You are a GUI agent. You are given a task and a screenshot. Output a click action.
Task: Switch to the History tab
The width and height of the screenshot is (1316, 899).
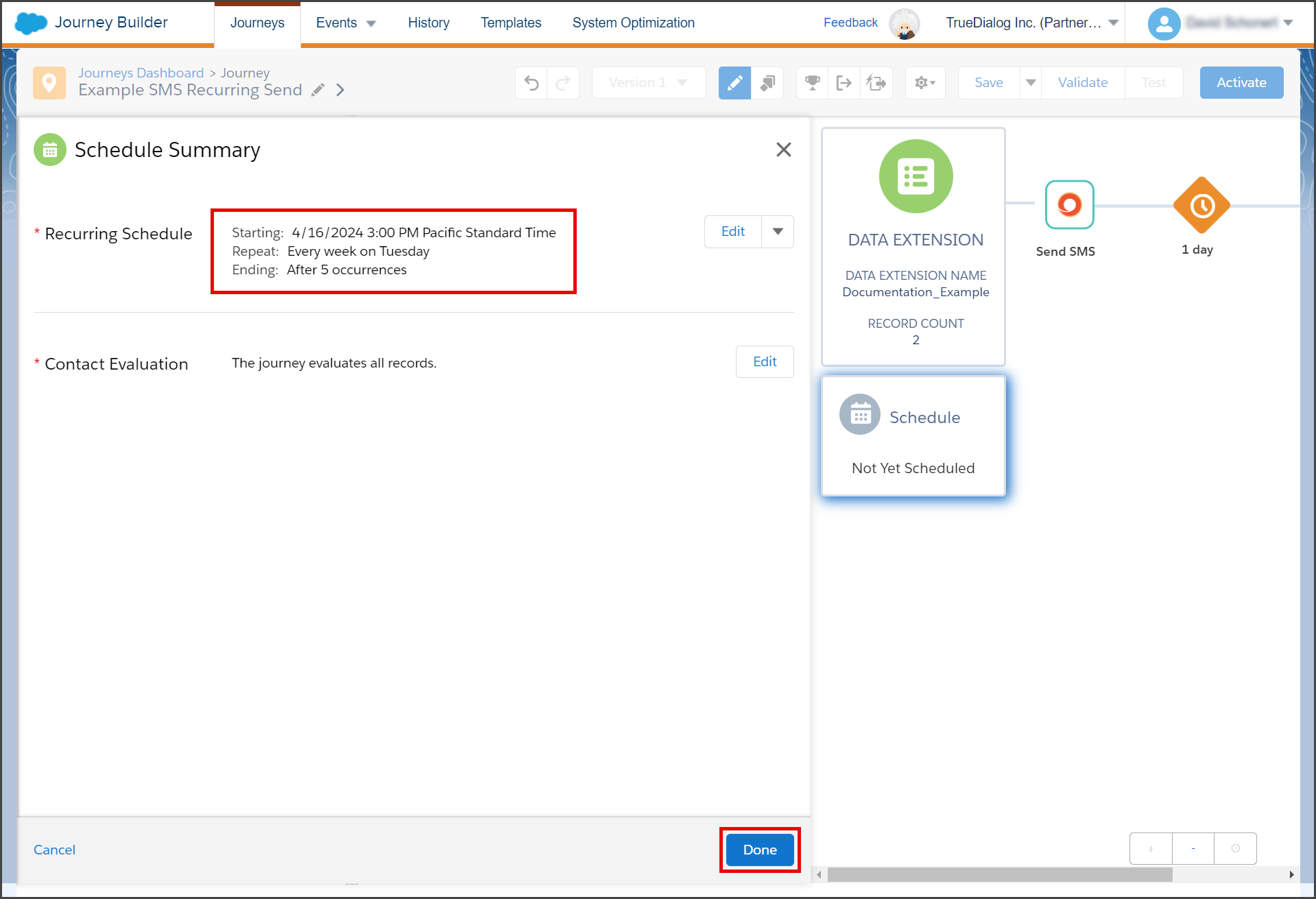[429, 23]
